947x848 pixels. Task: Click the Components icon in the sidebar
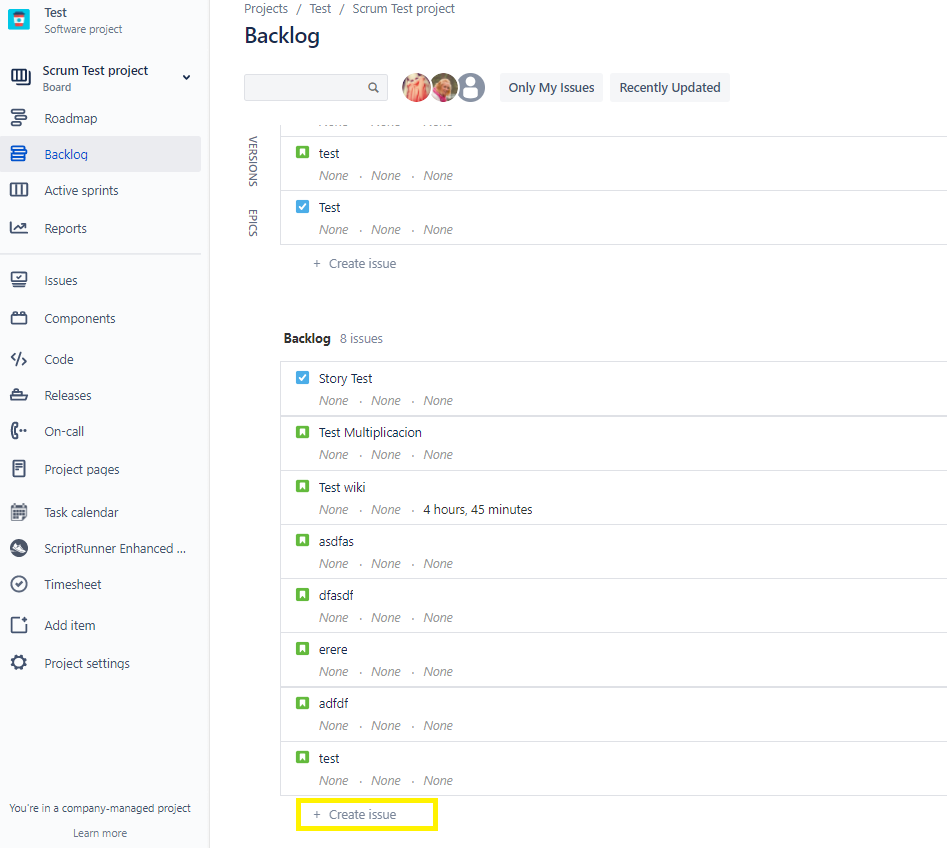[x=18, y=318]
